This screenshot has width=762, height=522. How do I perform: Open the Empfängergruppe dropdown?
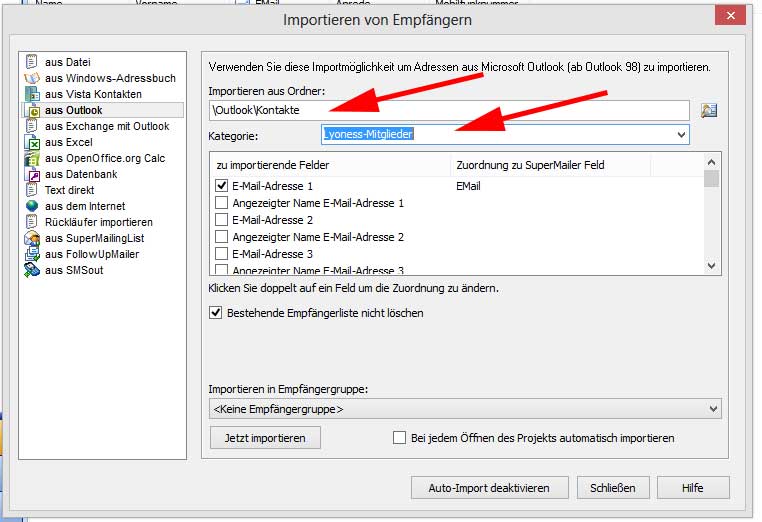click(465, 409)
